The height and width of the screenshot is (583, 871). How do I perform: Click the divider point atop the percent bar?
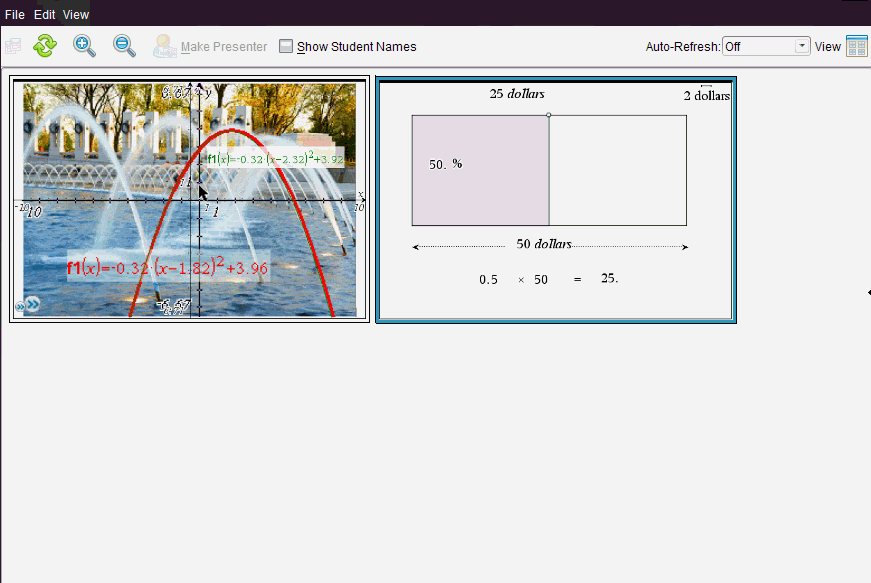549,115
